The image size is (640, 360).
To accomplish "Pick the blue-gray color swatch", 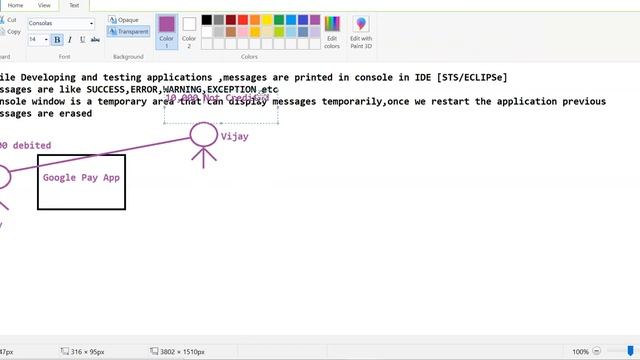I will (303, 32).
